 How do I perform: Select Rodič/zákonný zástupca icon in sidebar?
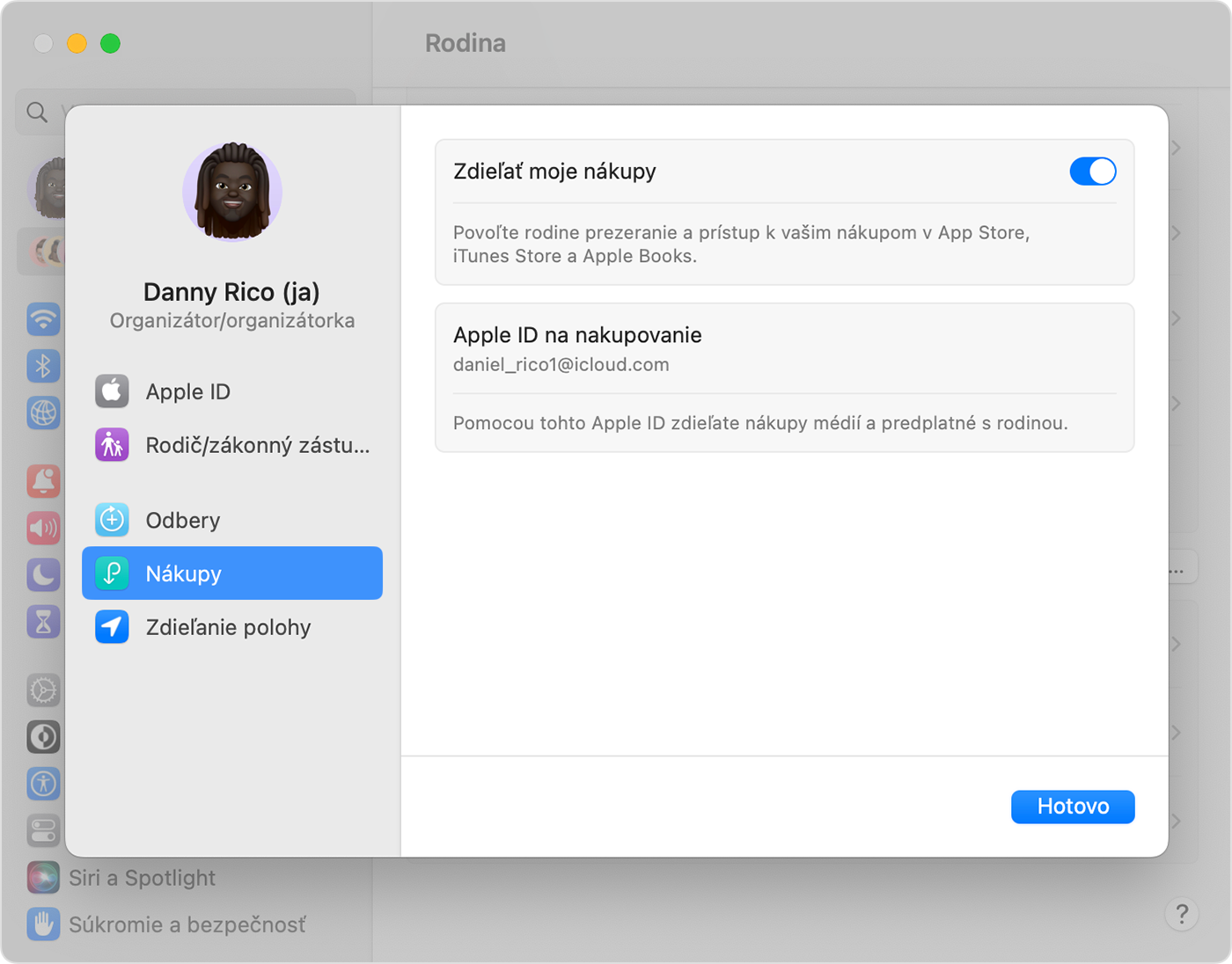tap(112, 445)
